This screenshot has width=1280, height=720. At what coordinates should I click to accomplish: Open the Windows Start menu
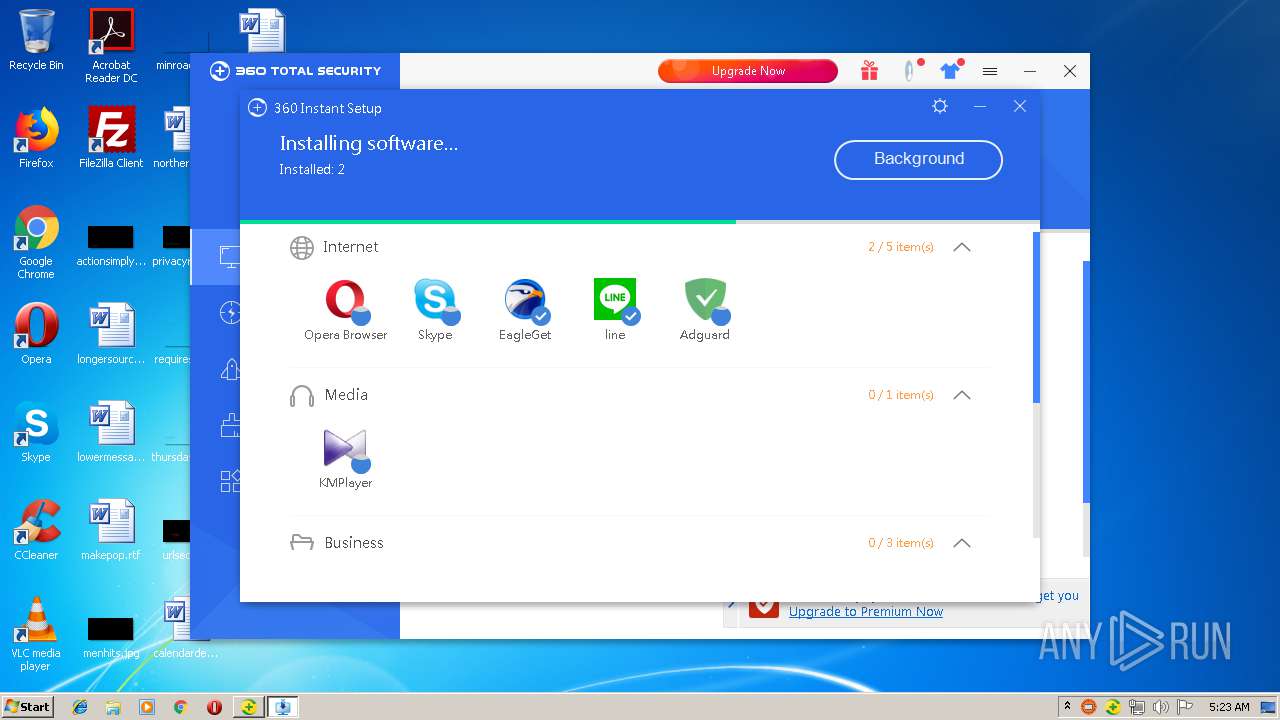tap(28, 706)
